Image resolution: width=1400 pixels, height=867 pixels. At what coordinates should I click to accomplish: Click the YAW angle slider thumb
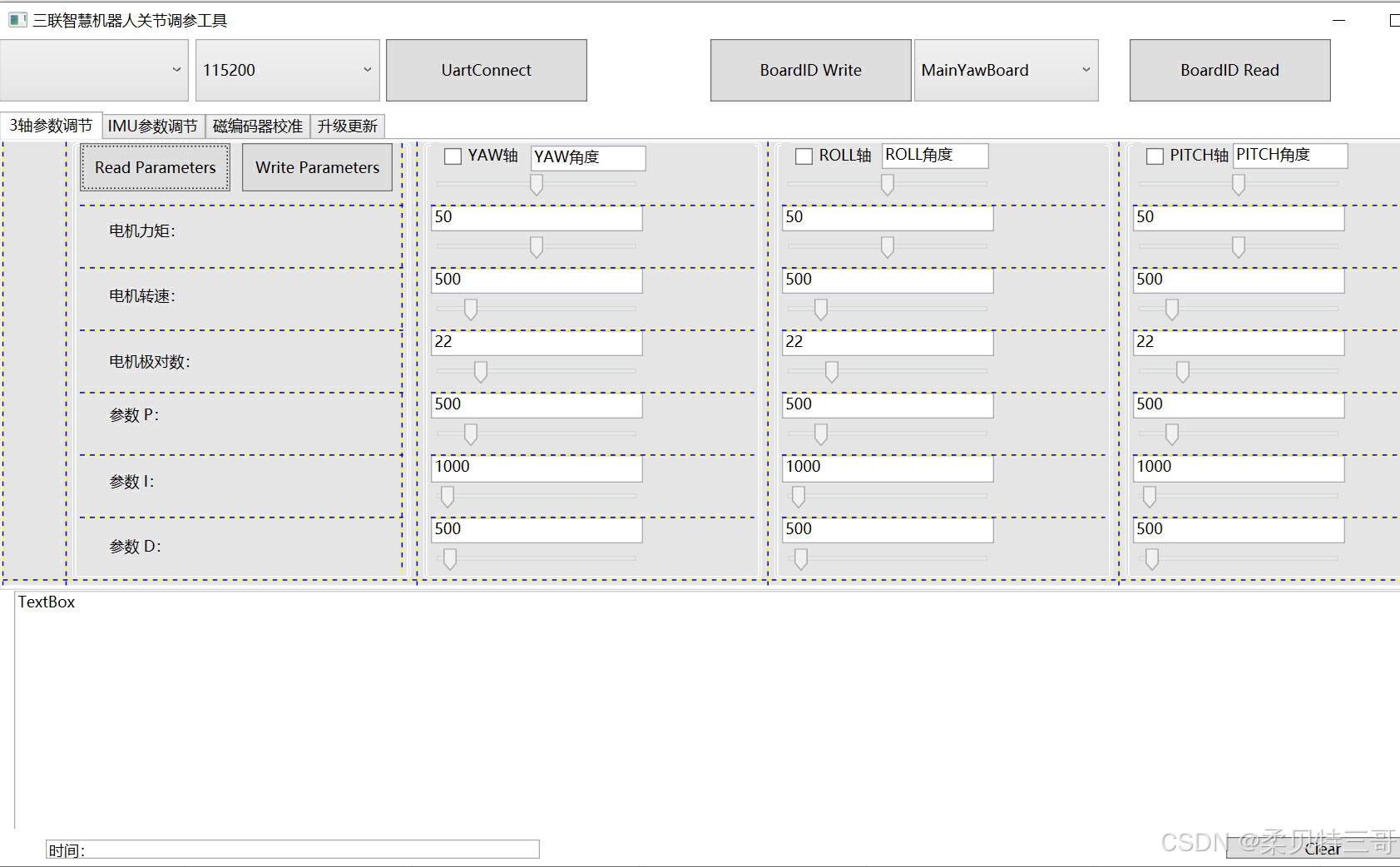[x=537, y=185]
